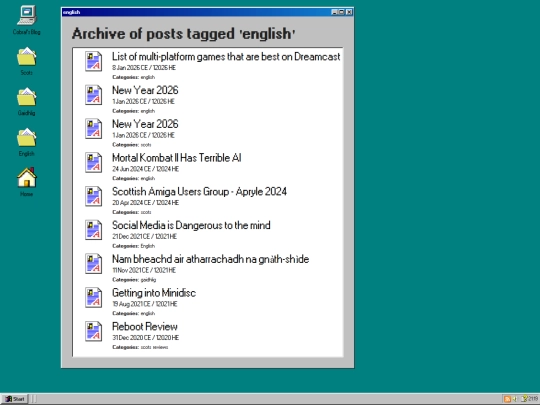
Task: Minimize the english window
Action: [334, 12]
